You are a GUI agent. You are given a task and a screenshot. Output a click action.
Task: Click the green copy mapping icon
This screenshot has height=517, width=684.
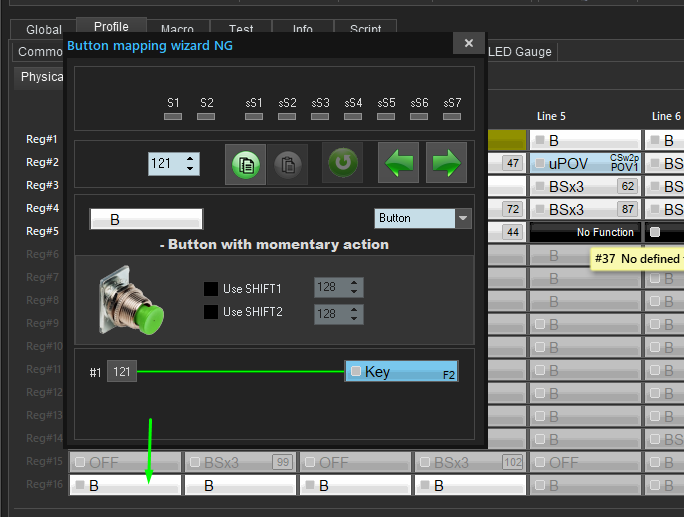(244, 163)
